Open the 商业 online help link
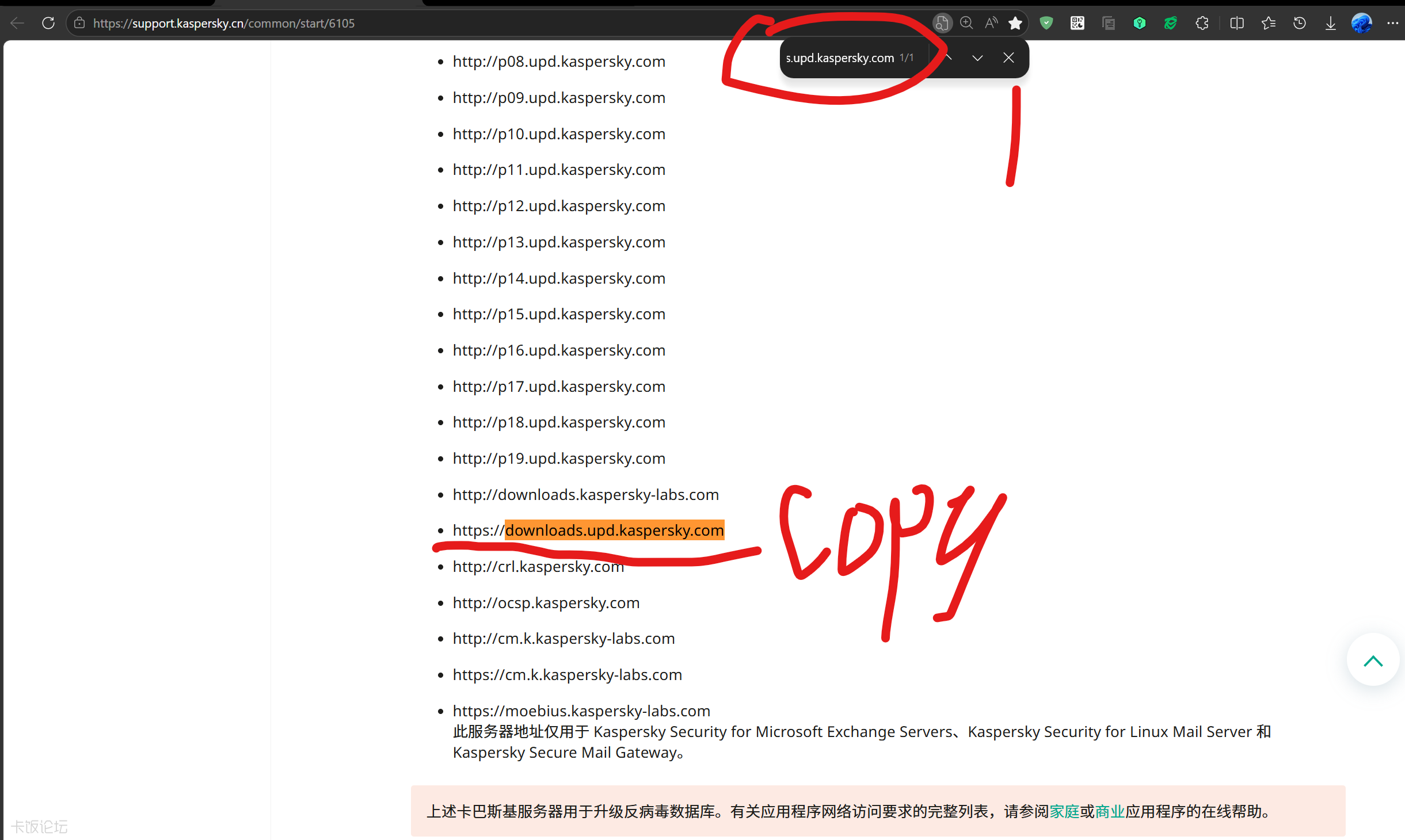The width and height of the screenshot is (1405, 840). (1109, 812)
